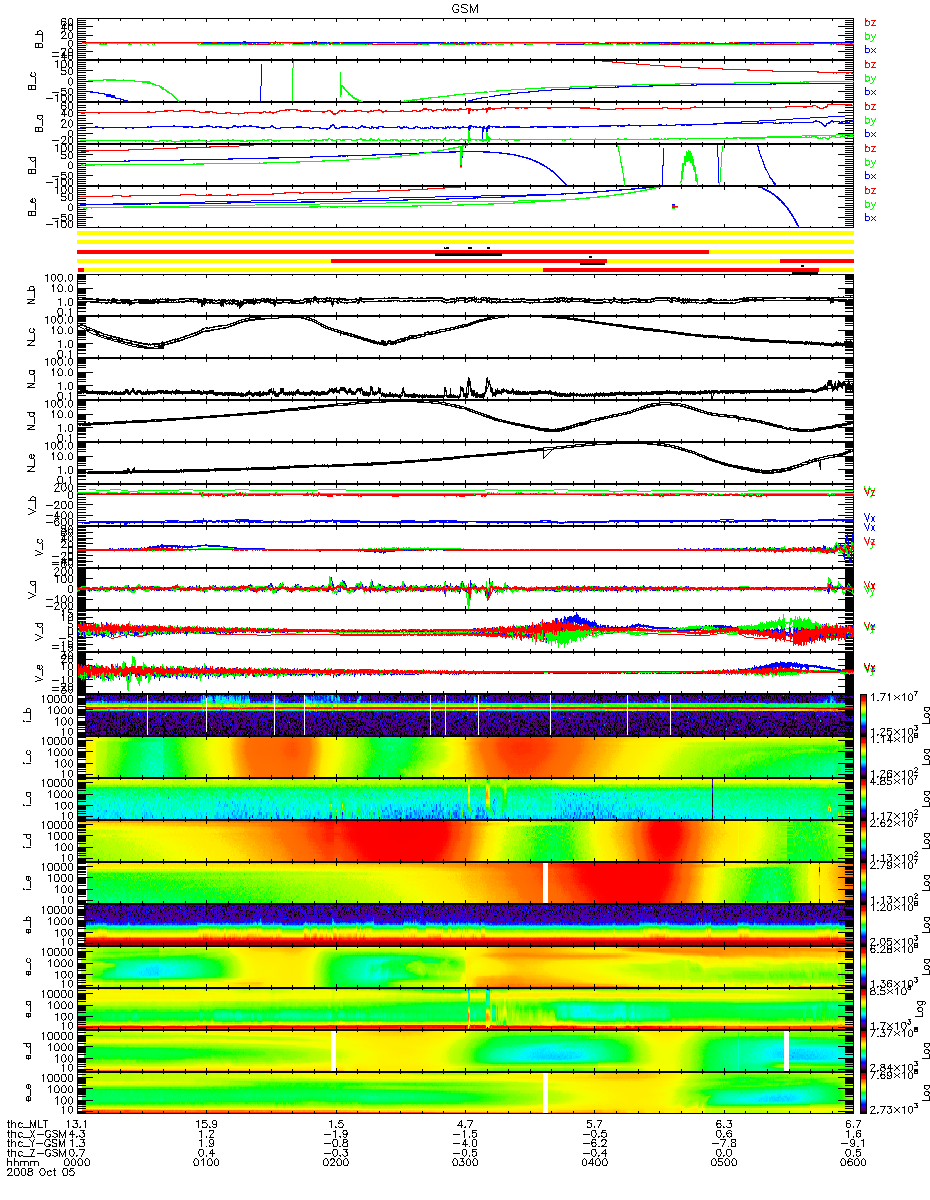Click the thc_Y-GSM footer row label

click(x=34, y=1143)
